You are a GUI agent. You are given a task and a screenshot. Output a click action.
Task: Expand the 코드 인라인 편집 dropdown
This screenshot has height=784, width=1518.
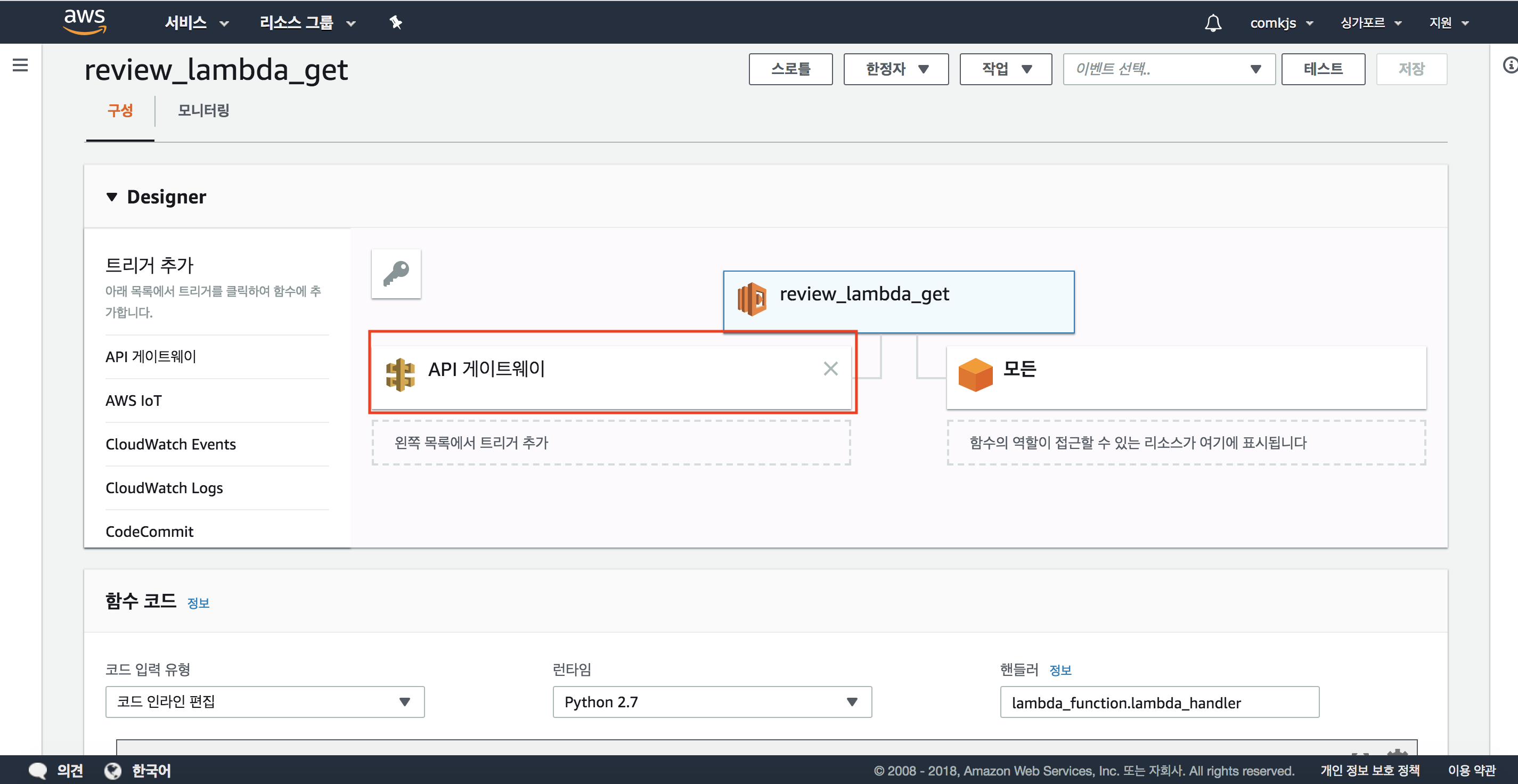click(265, 701)
